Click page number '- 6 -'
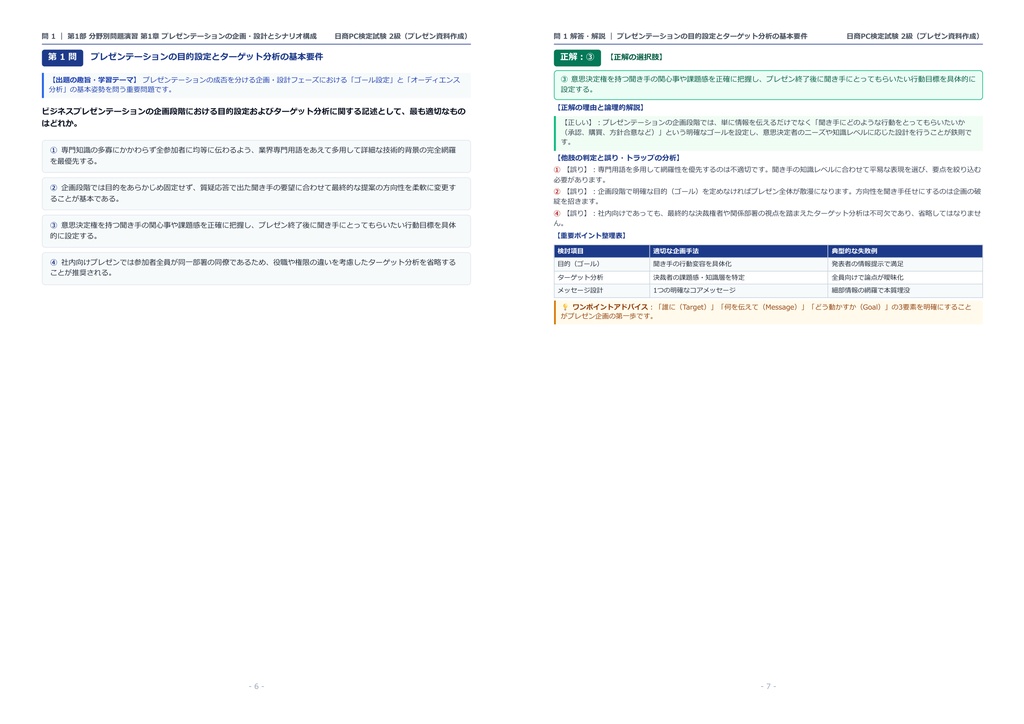1024x724 pixels. [x=256, y=686]
